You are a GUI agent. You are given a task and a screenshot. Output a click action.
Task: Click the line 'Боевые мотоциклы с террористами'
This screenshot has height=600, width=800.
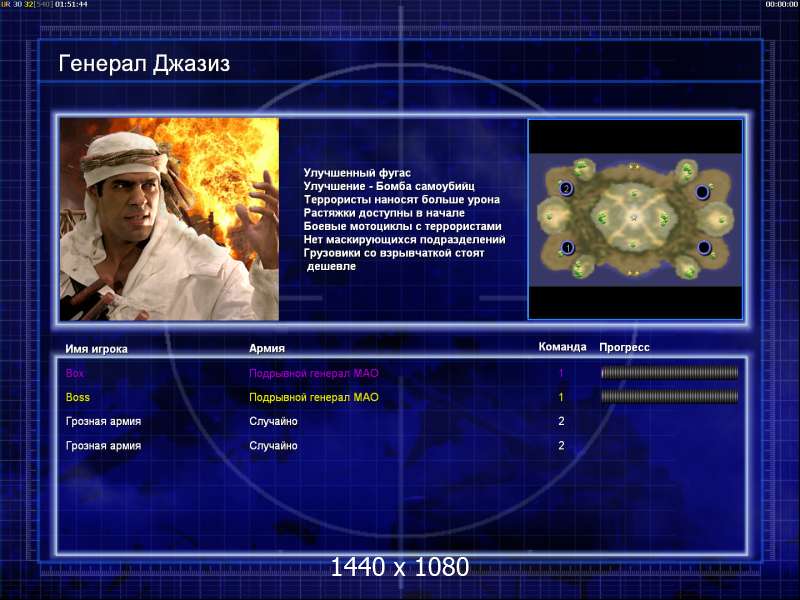pyautogui.click(x=403, y=226)
